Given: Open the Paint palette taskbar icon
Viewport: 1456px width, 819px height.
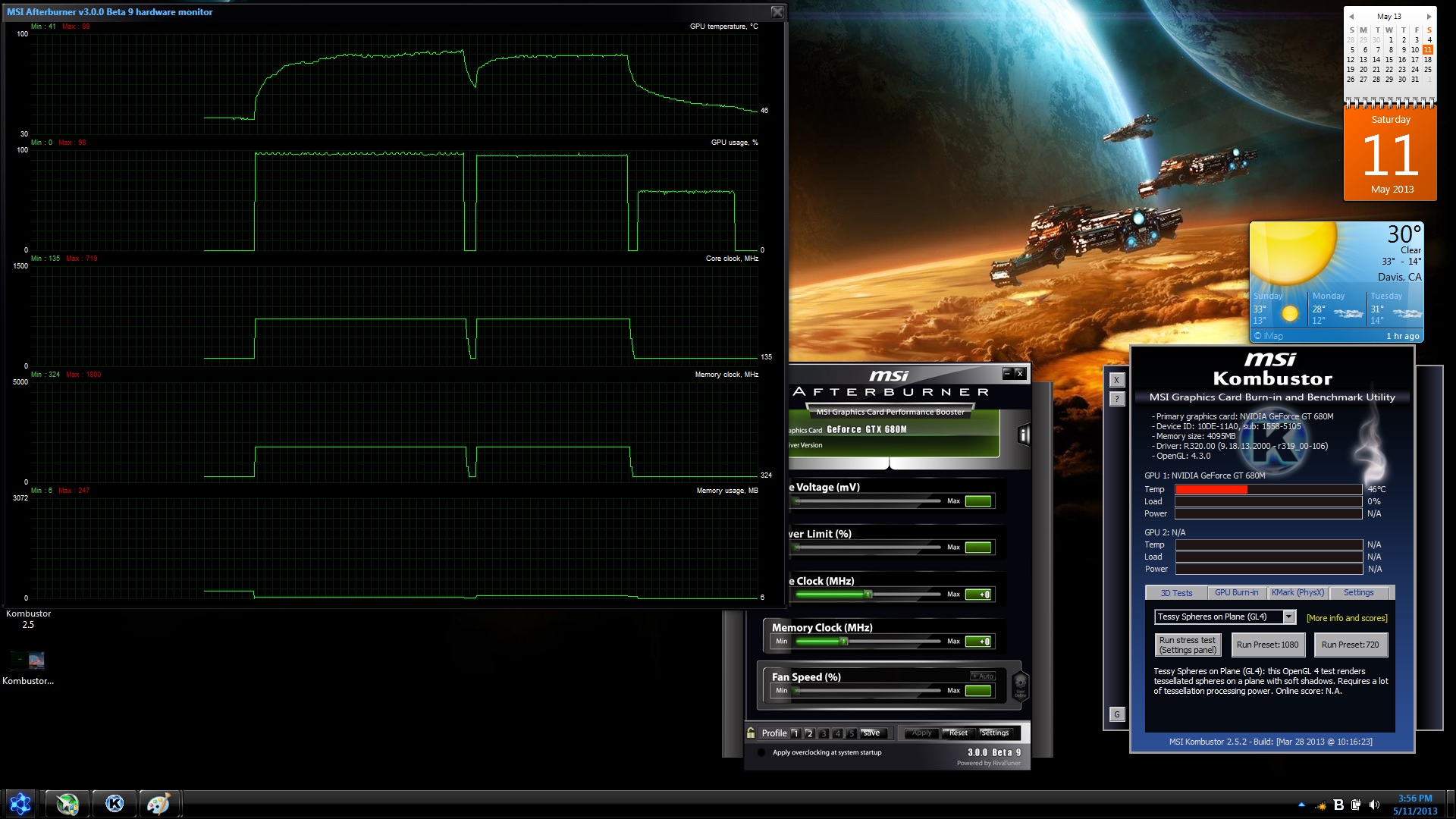Looking at the screenshot, I should (158, 803).
